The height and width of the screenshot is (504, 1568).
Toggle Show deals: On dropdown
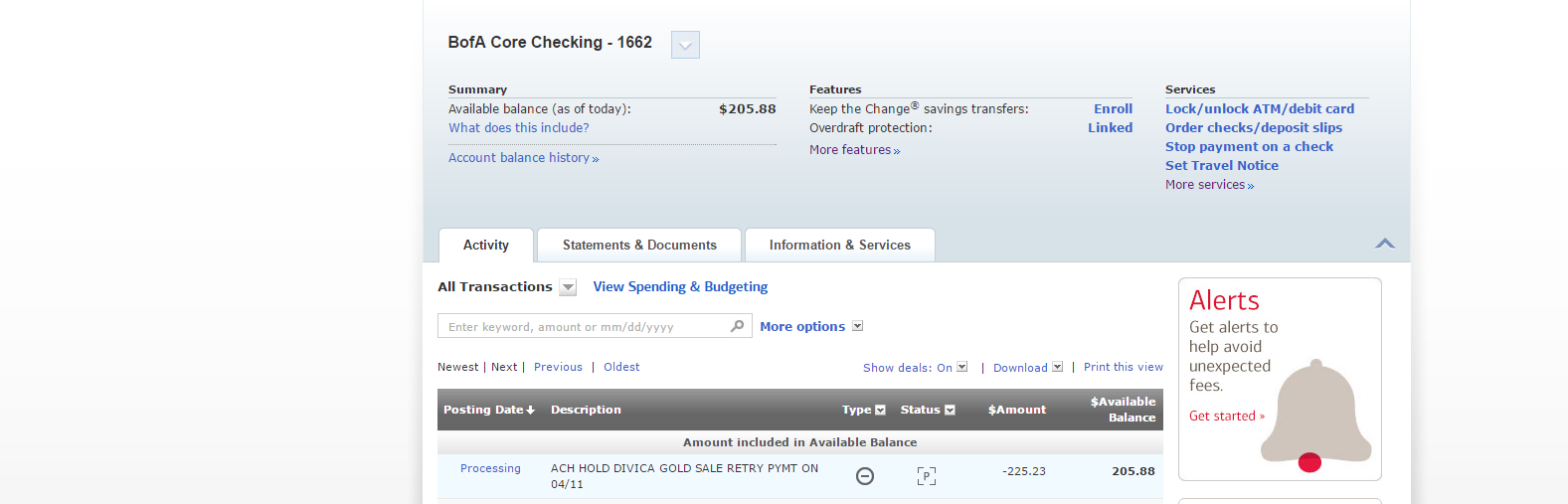(x=915, y=368)
